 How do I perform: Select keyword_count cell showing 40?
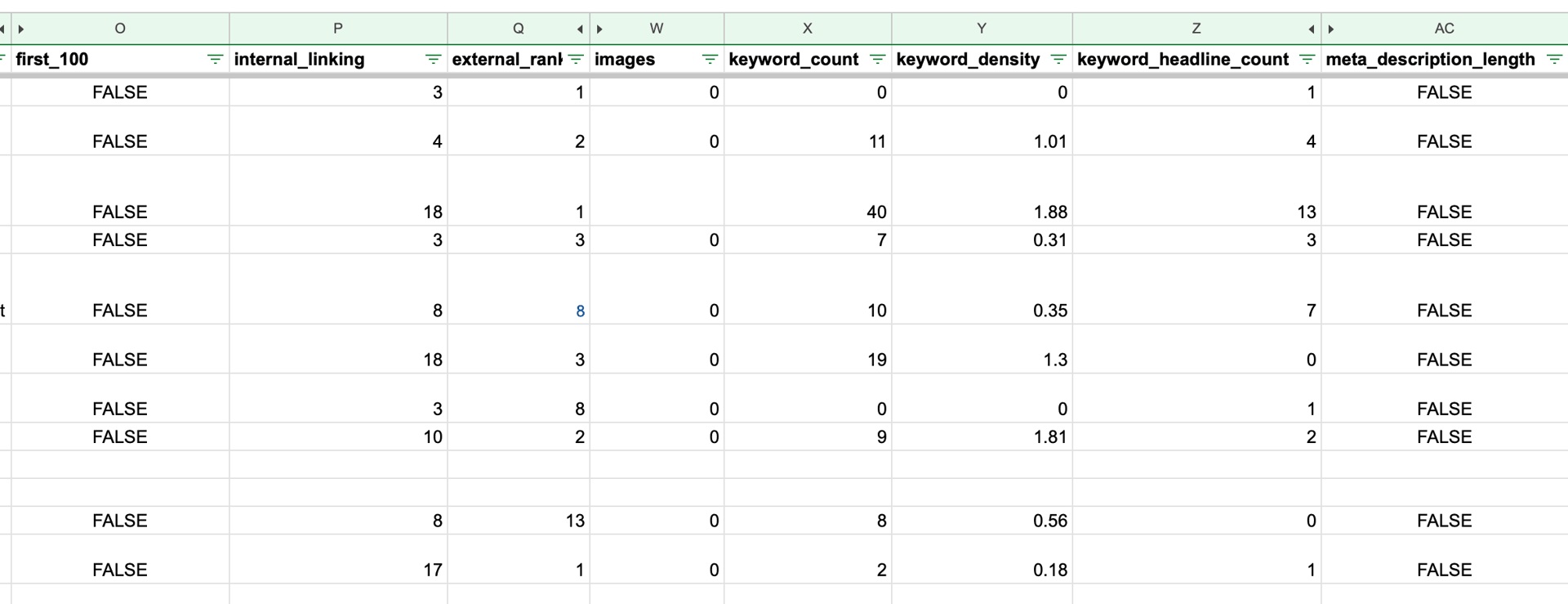tap(808, 190)
